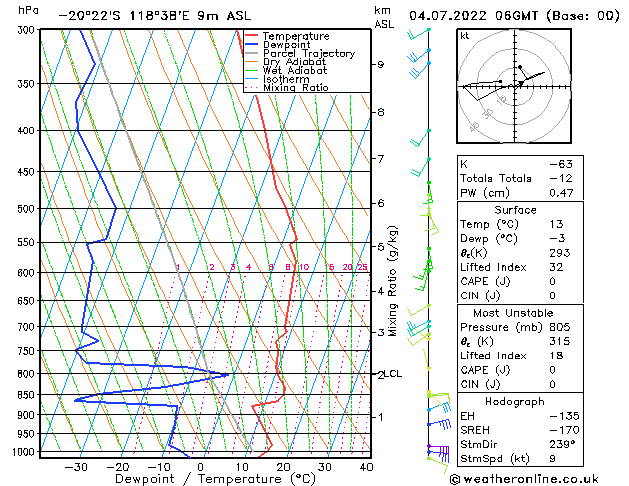The height and width of the screenshot is (486, 629).
Task: Click the "300" pressure level label
Action: pyautogui.click(x=28, y=30)
